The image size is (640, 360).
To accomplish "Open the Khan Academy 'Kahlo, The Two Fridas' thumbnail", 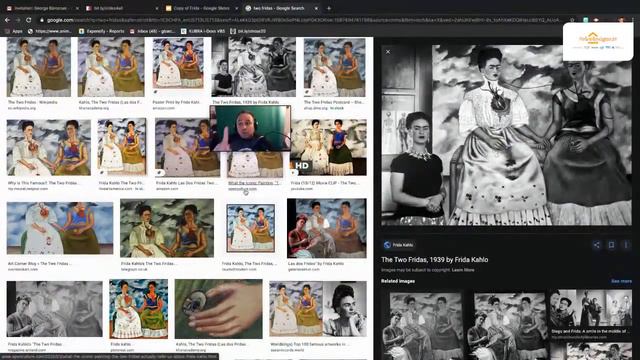I will pyautogui.click(x=111, y=67).
